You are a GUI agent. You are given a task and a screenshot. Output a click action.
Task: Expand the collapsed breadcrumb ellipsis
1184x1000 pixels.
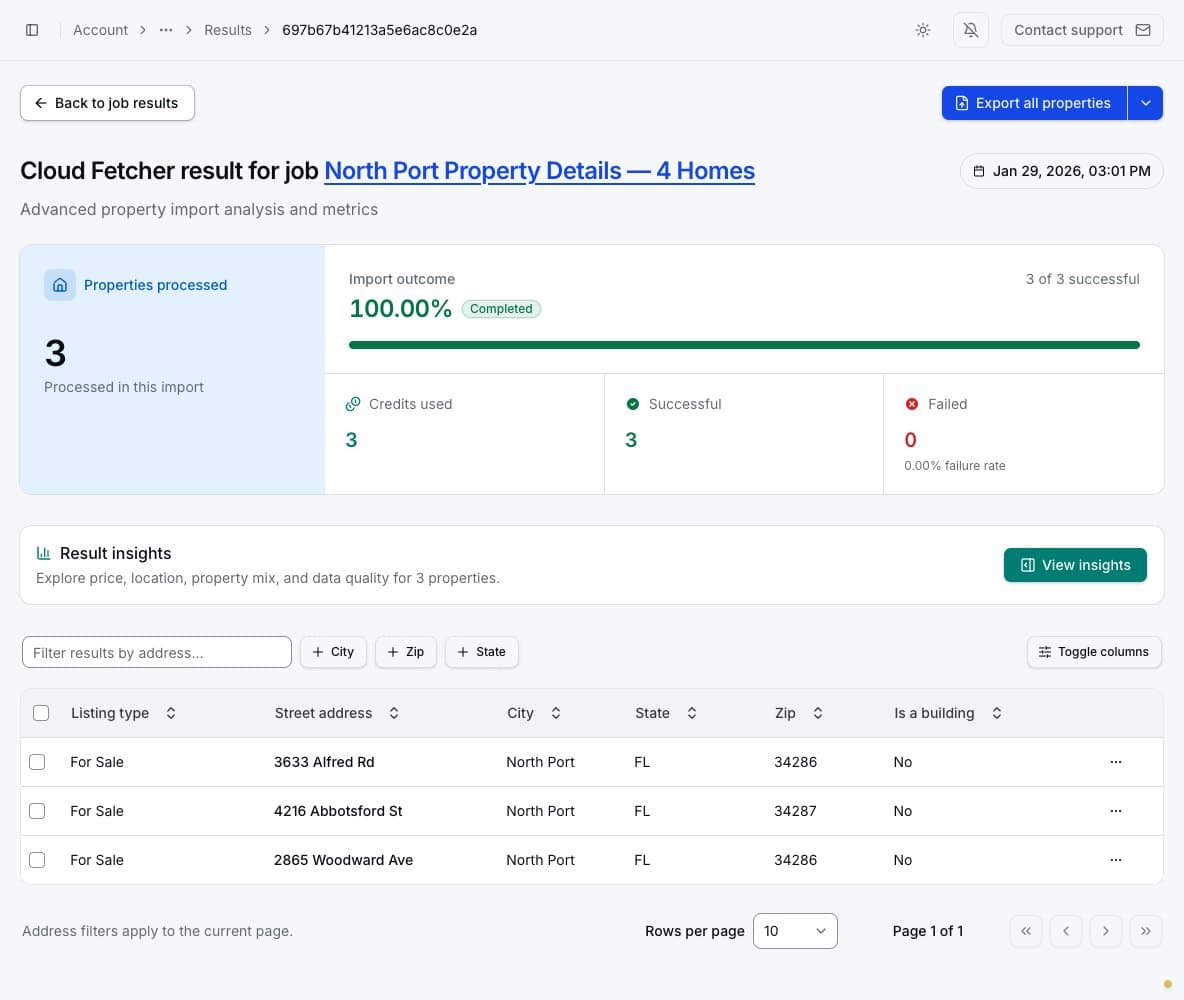click(166, 30)
